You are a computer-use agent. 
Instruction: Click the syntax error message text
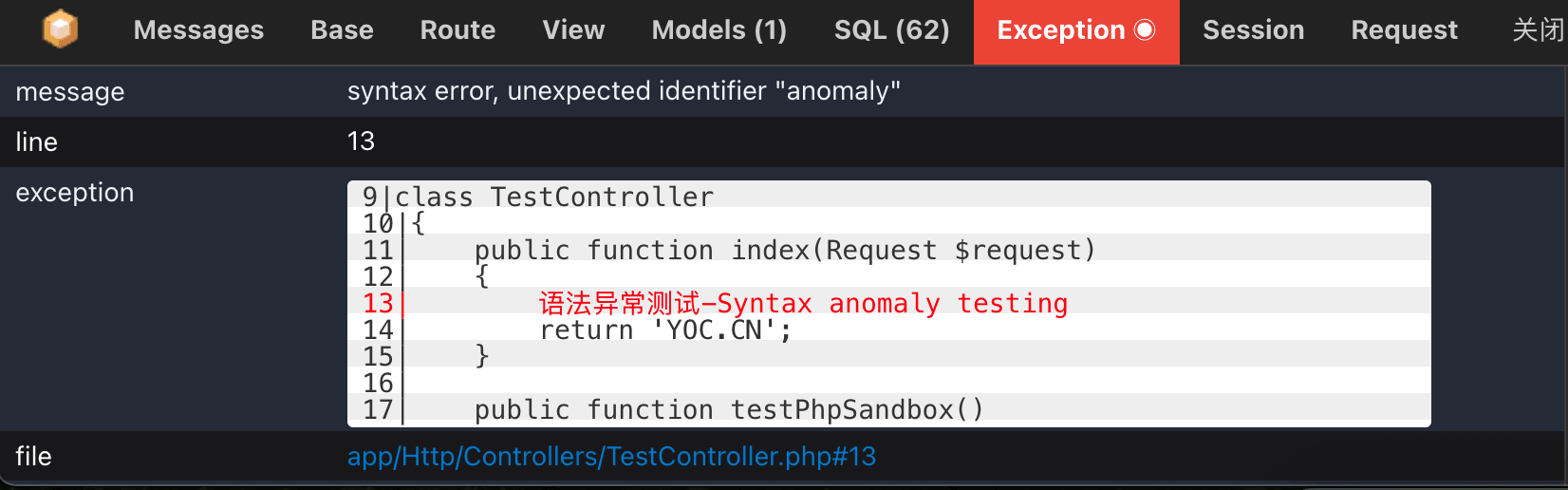[x=624, y=91]
